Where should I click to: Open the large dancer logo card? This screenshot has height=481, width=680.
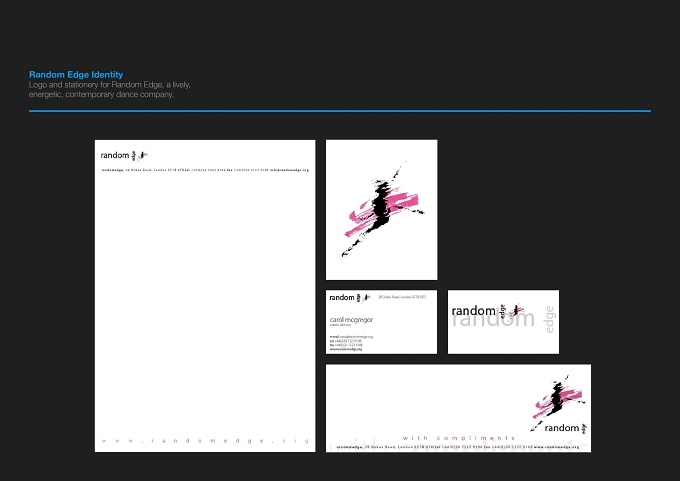tap(382, 209)
